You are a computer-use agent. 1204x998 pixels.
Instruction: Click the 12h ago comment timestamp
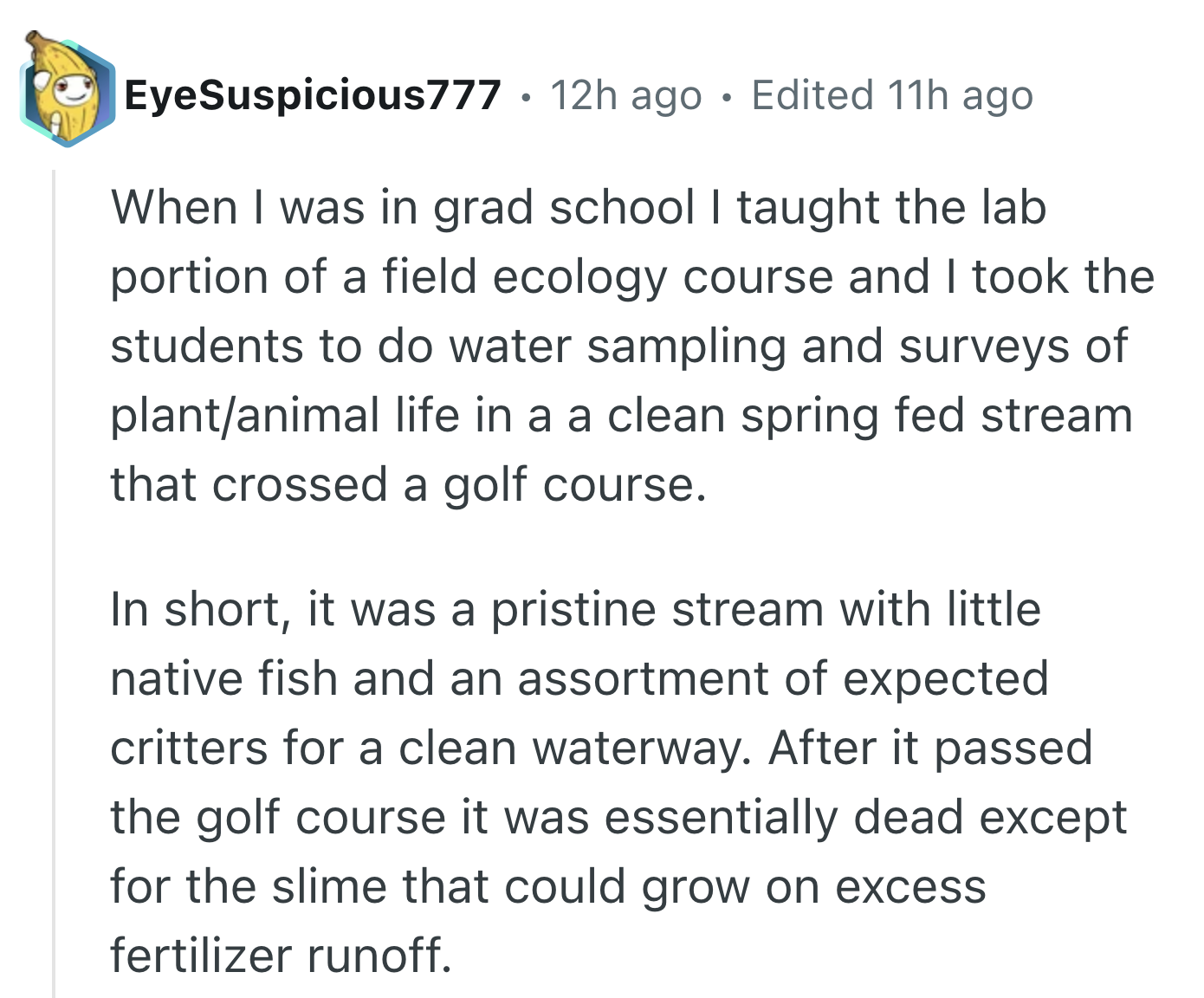point(625,95)
